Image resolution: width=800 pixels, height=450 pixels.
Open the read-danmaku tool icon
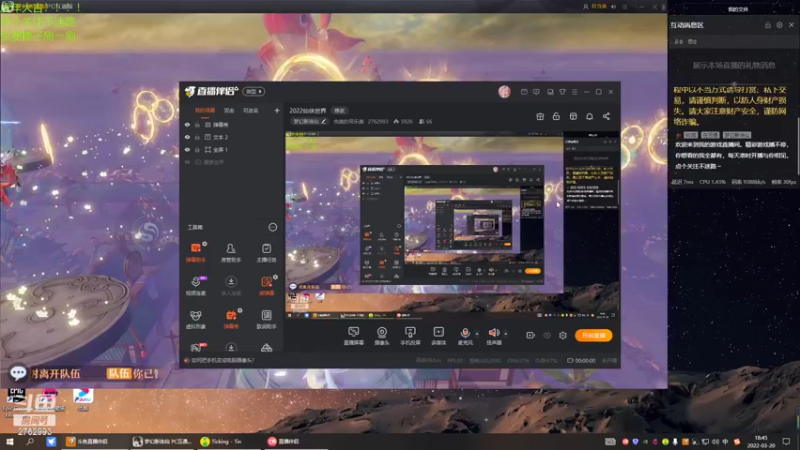click(x=266, y=285)
